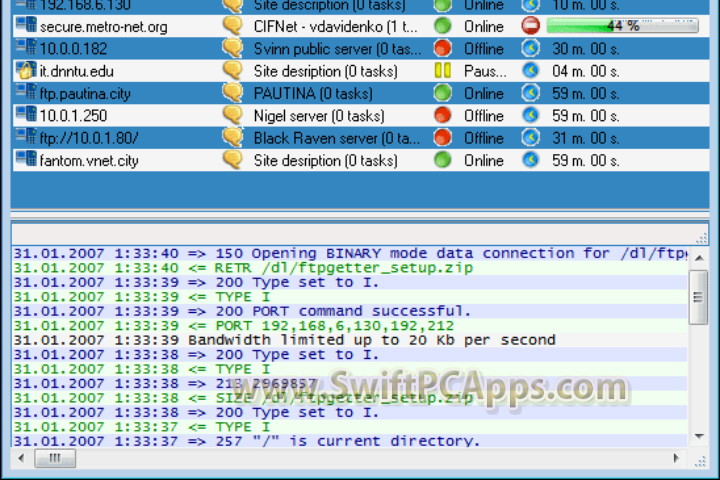Click the clock icon in the 10.0.1.250 row

(531, 115)
